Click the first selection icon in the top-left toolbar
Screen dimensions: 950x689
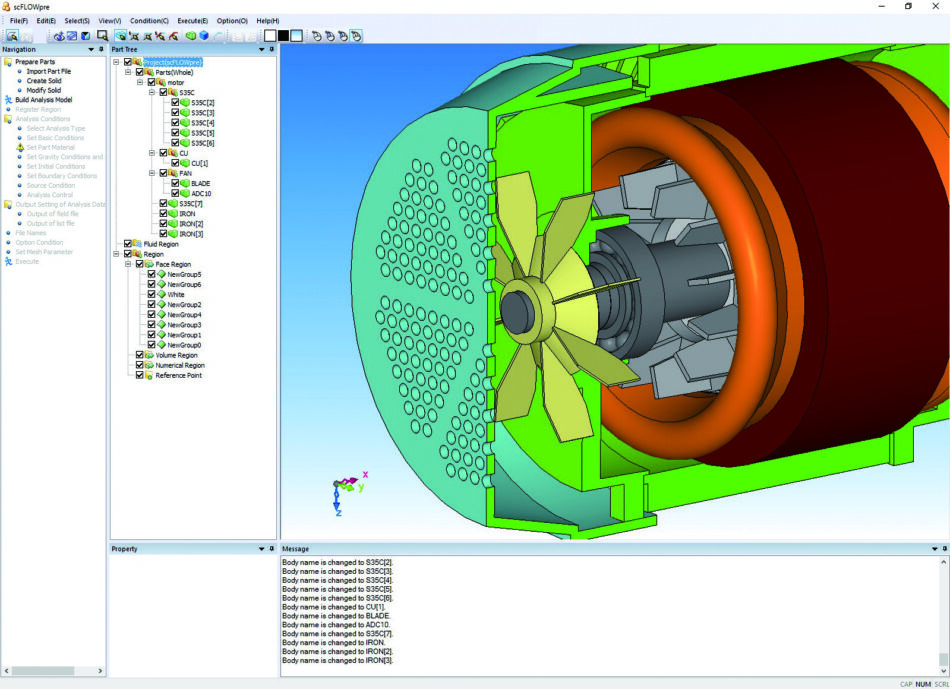[12, 36]
